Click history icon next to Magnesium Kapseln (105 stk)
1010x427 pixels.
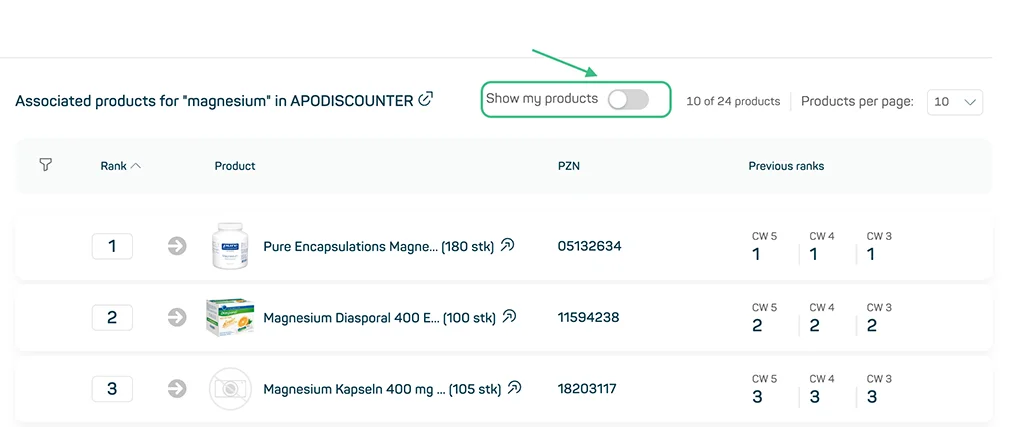click(514, 388)
